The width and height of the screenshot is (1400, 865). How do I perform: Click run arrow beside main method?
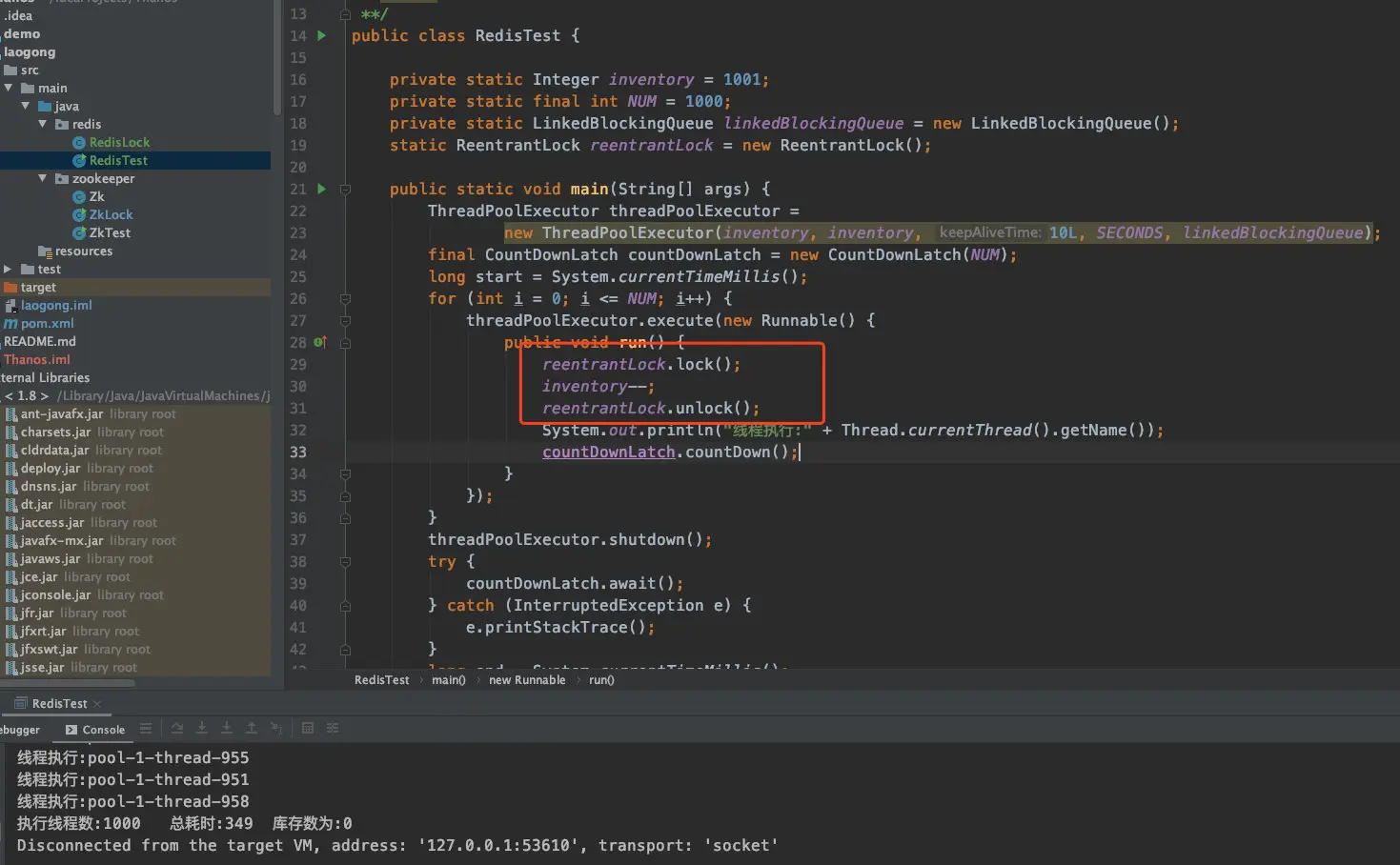click(321, 189)
